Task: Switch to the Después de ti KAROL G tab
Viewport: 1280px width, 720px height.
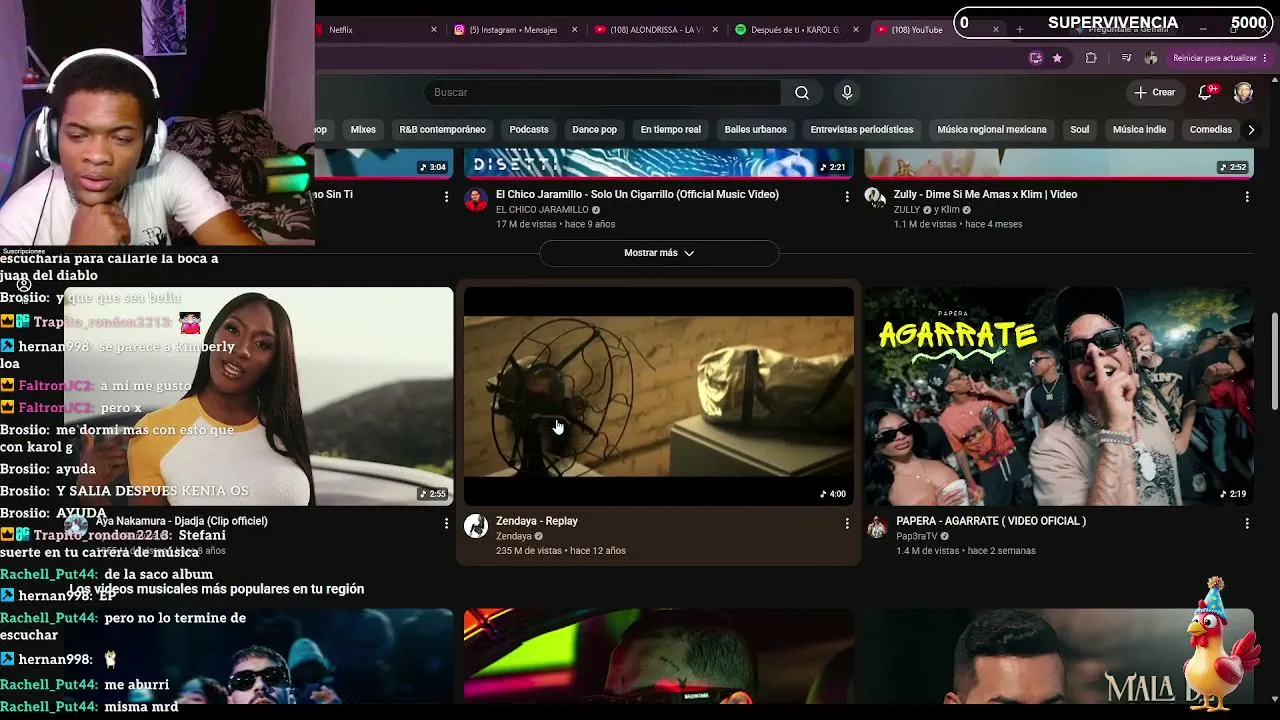Action: (x=797, y=30)
